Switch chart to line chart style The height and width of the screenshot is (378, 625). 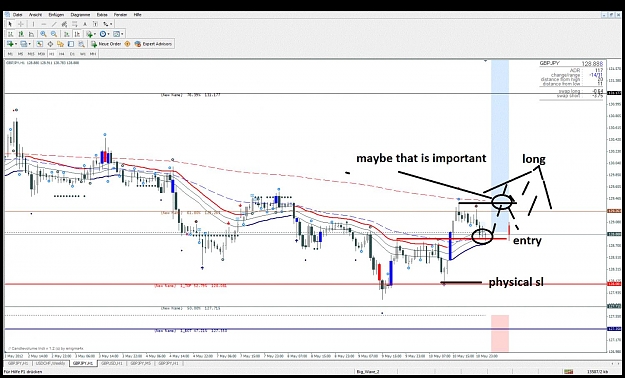tap(31, 34)
